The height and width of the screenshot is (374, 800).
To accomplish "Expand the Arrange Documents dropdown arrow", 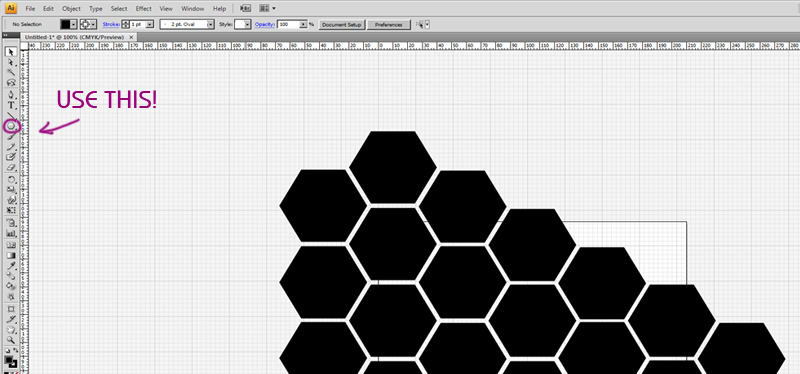I will (274, 9).
